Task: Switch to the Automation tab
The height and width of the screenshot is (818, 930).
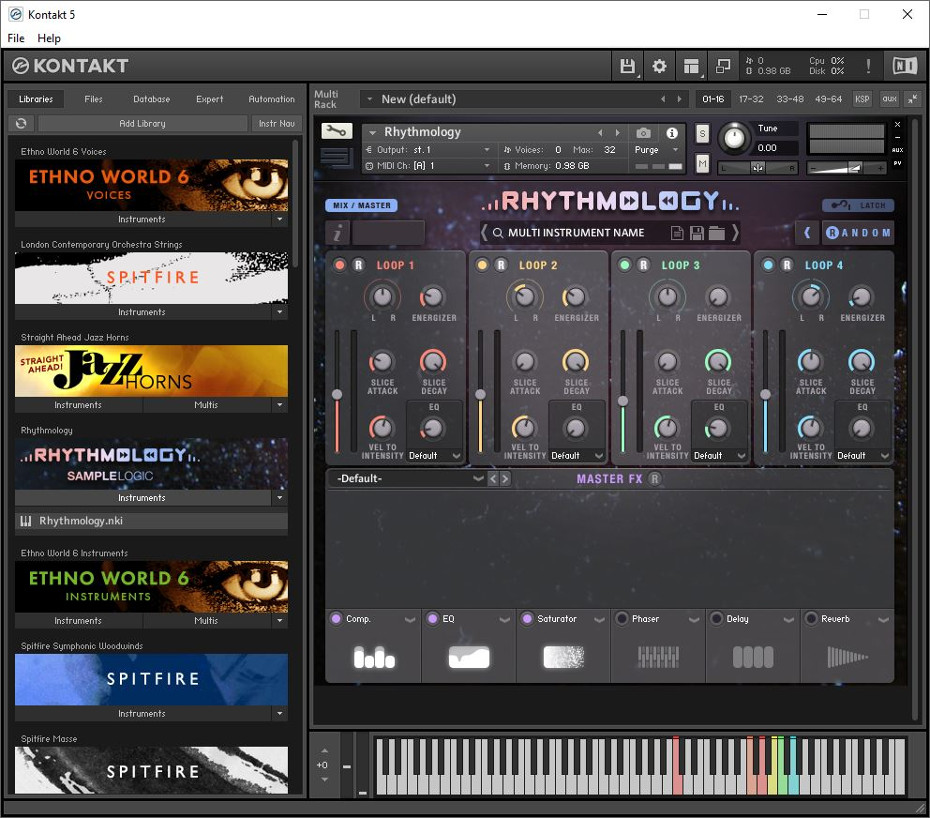Action: (x=272, y=99)
